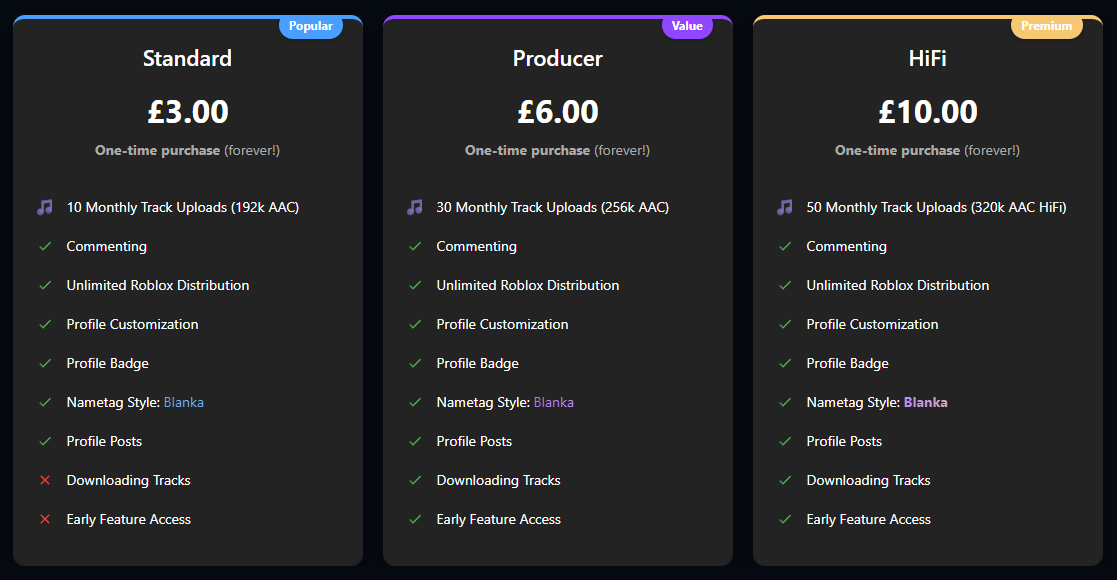Click the blue Popular badge
This screenshot has height=580, width=1117.
tap(311, 27)
